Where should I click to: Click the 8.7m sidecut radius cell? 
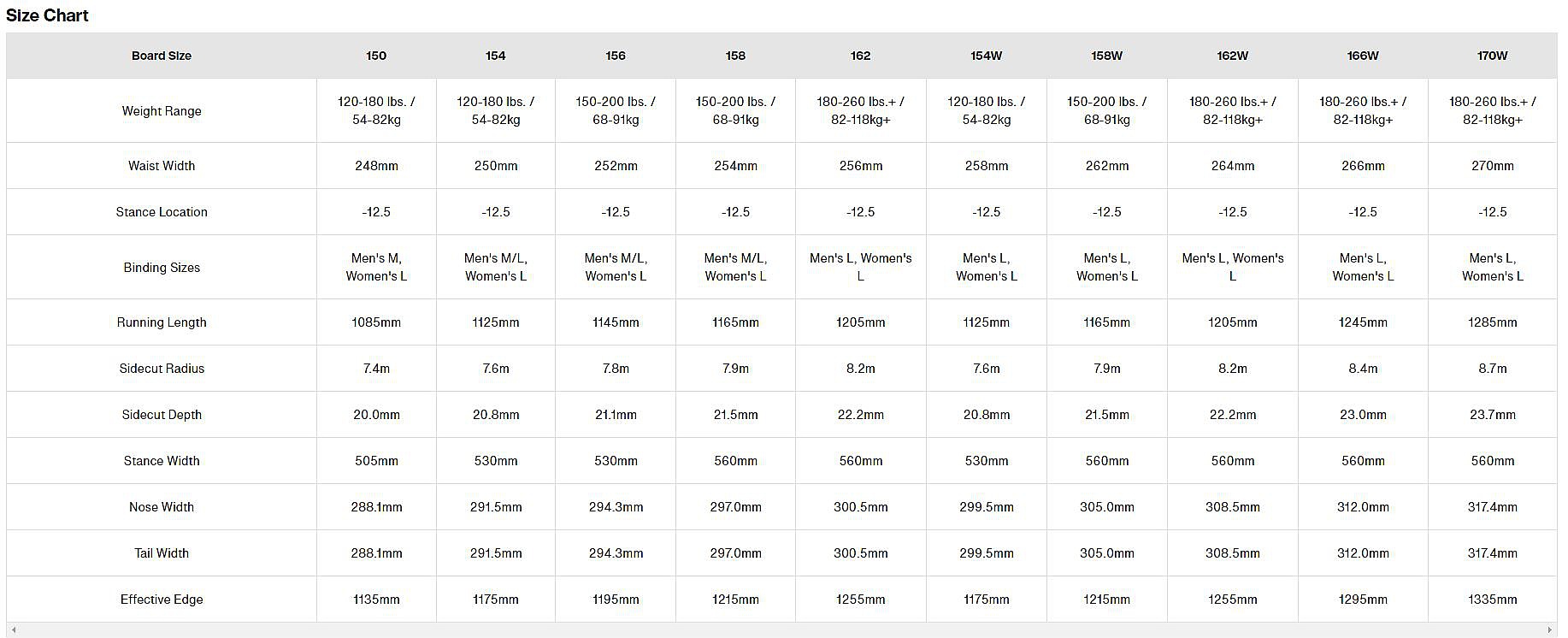coord(1492,369)
